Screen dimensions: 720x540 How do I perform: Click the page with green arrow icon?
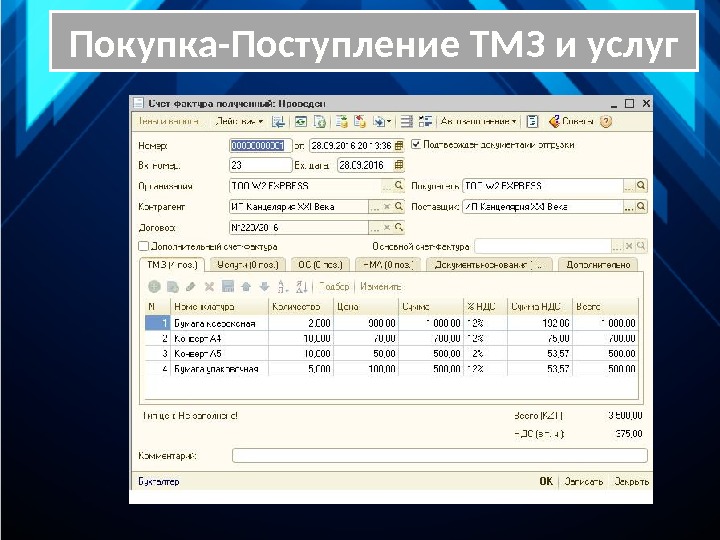(x=320, y=122)
